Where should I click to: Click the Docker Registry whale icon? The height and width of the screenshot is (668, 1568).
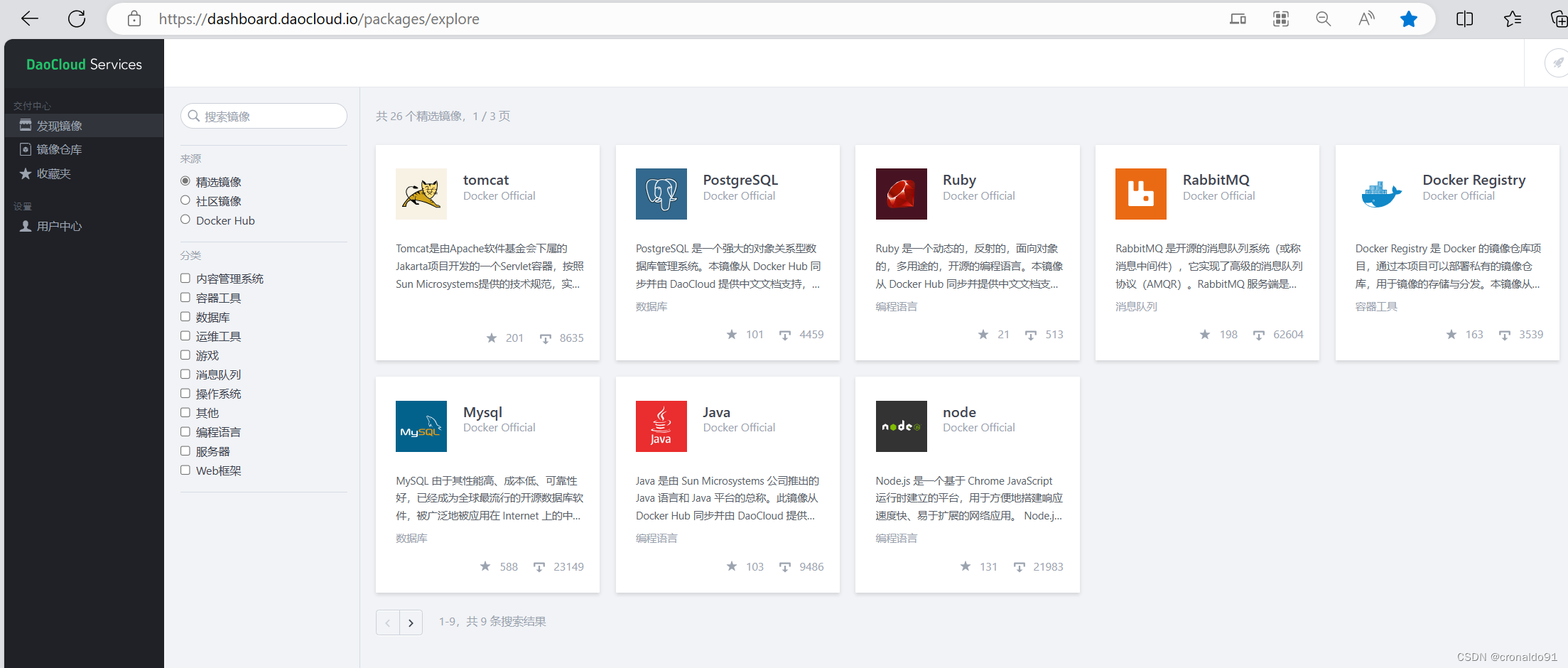point(1380,193)
